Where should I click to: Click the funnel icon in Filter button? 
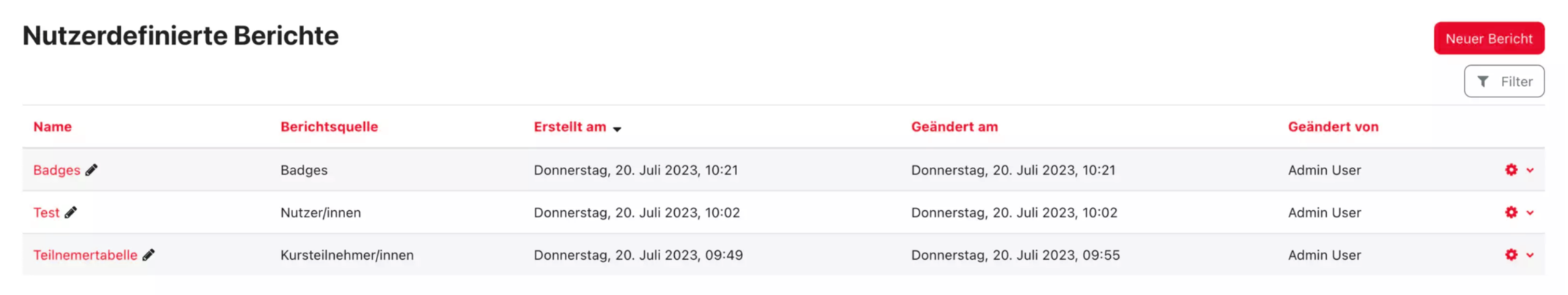tap(1483, 81)
